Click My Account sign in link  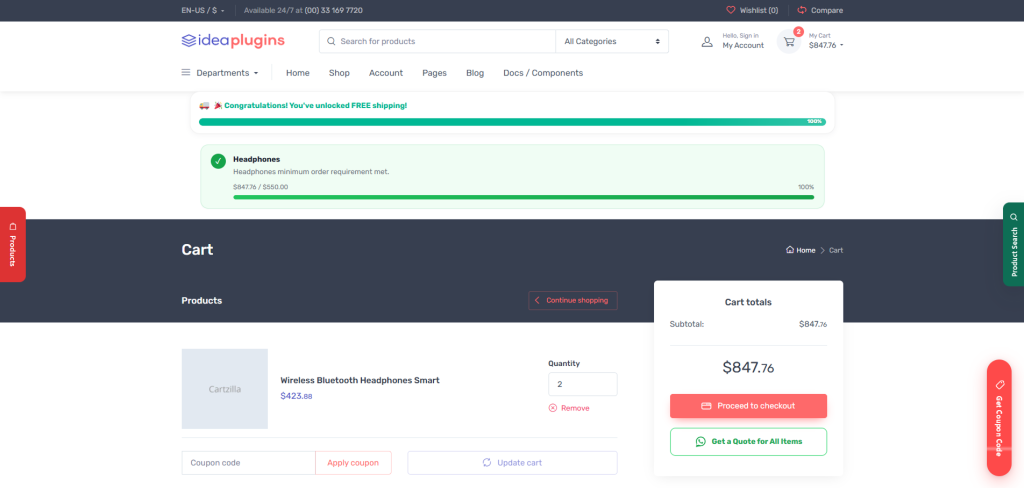pos(743,41)
